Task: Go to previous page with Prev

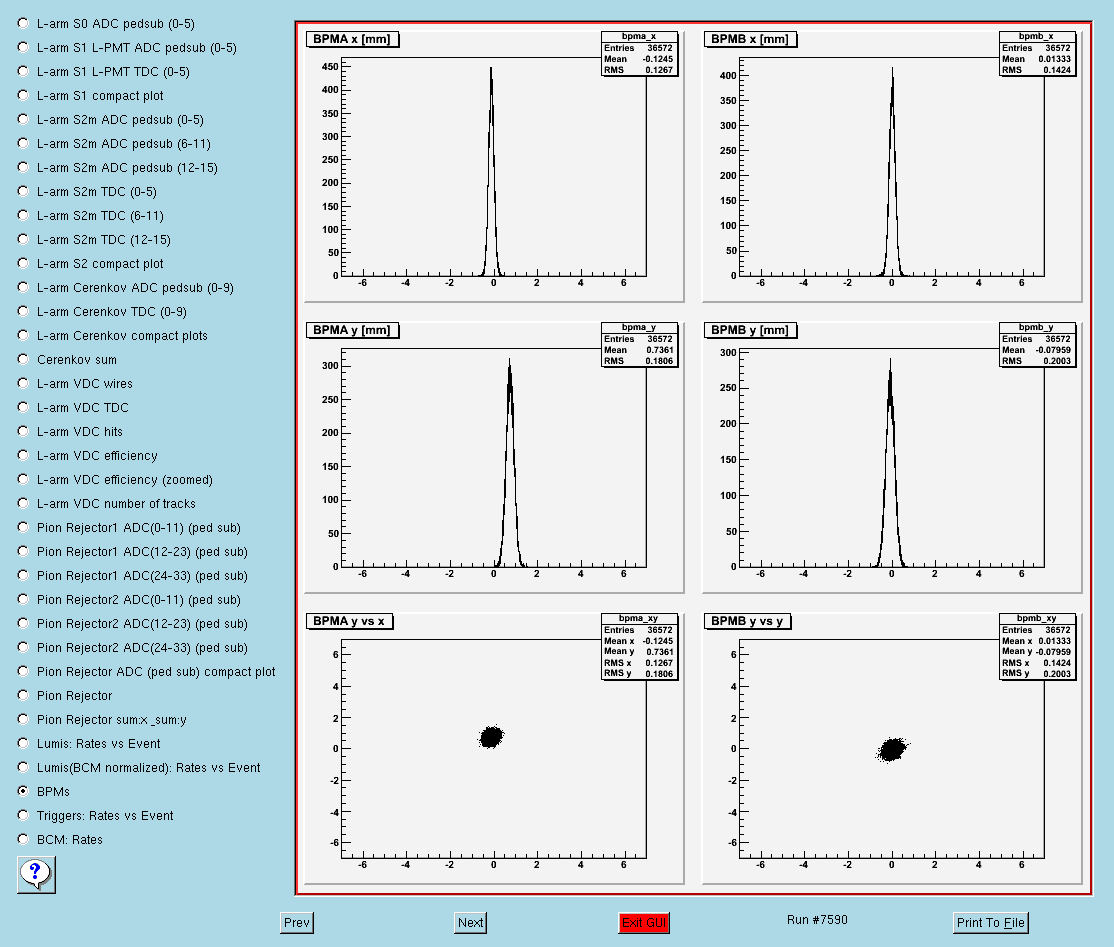Action: click(297, 923)
